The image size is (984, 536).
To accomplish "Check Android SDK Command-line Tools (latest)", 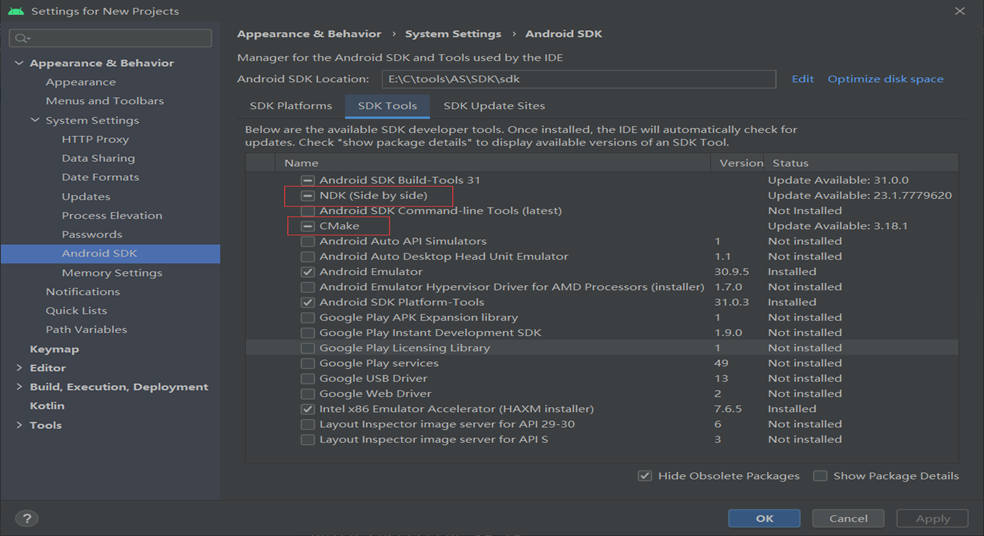I will [308, 211].
